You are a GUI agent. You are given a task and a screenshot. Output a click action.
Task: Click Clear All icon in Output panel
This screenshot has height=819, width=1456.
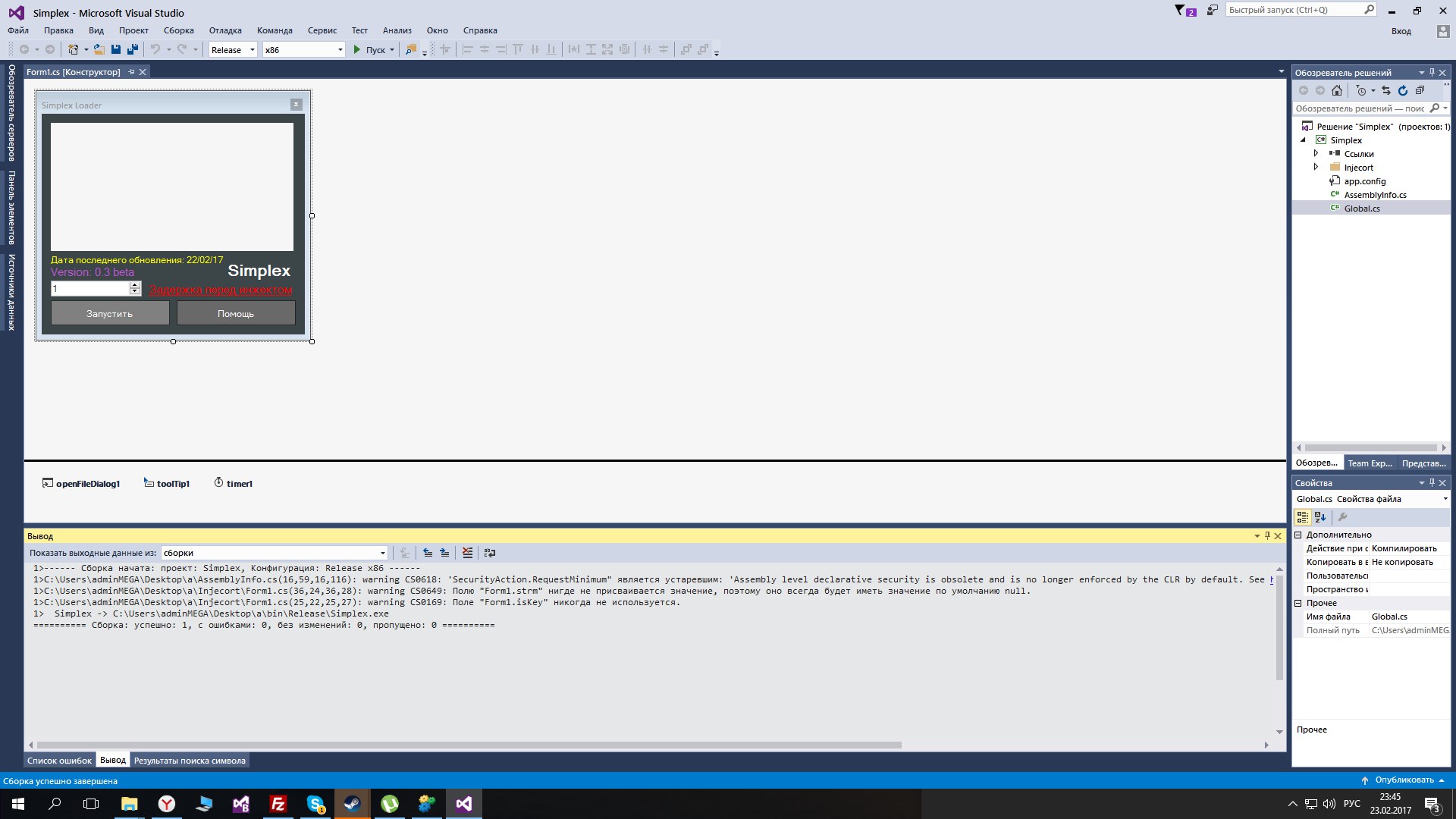[467, 553]
